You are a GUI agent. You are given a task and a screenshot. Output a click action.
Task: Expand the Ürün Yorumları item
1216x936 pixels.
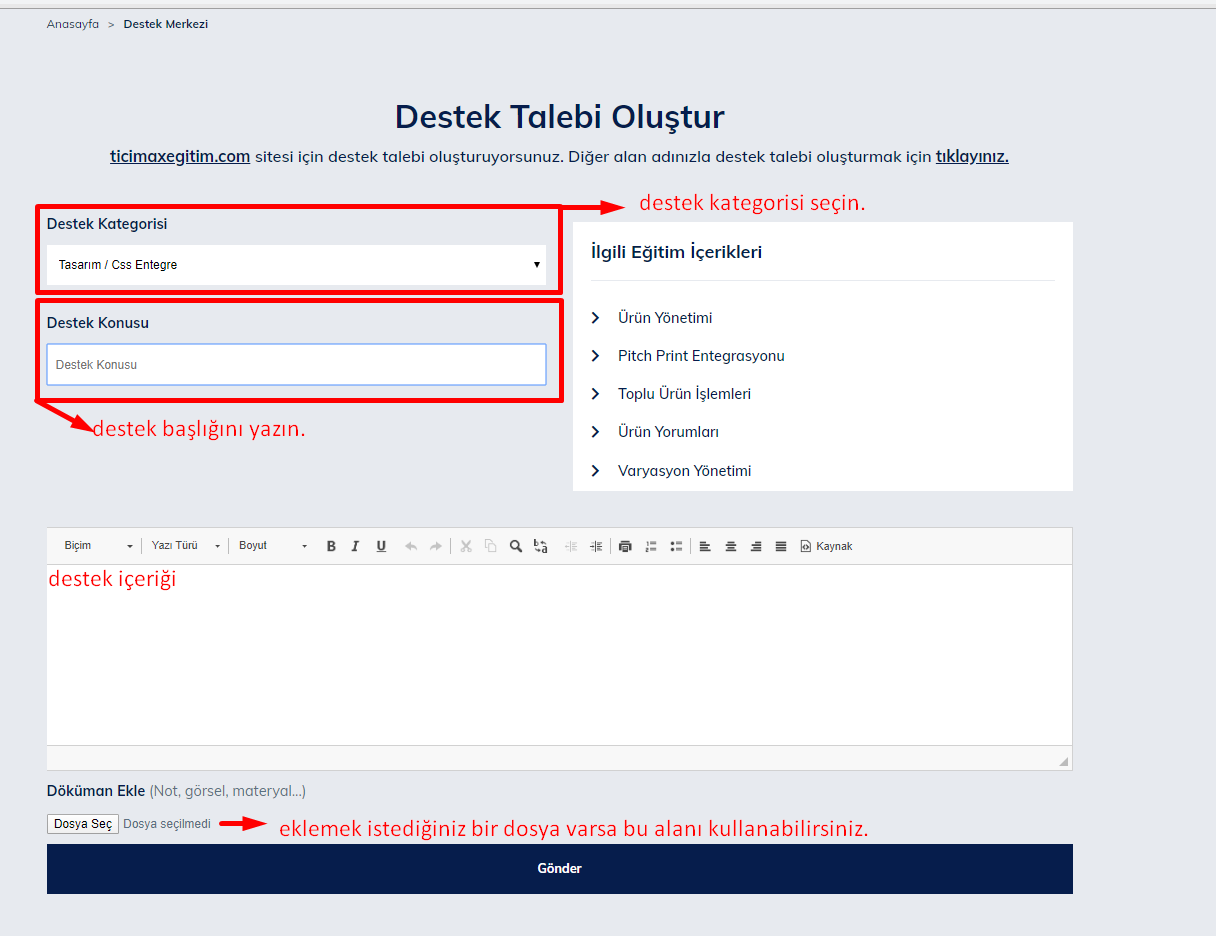click(x=655, y=432)
